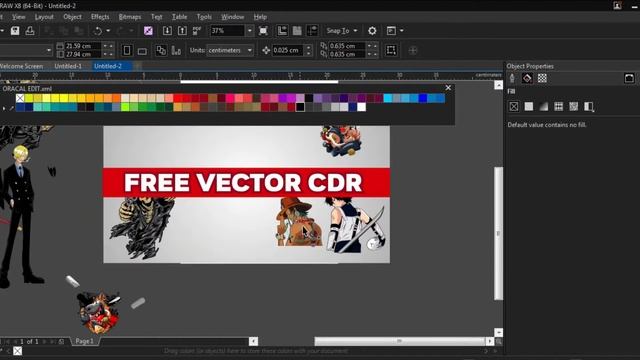Switch to the Untitled-1 document tab

coord(68,66)
